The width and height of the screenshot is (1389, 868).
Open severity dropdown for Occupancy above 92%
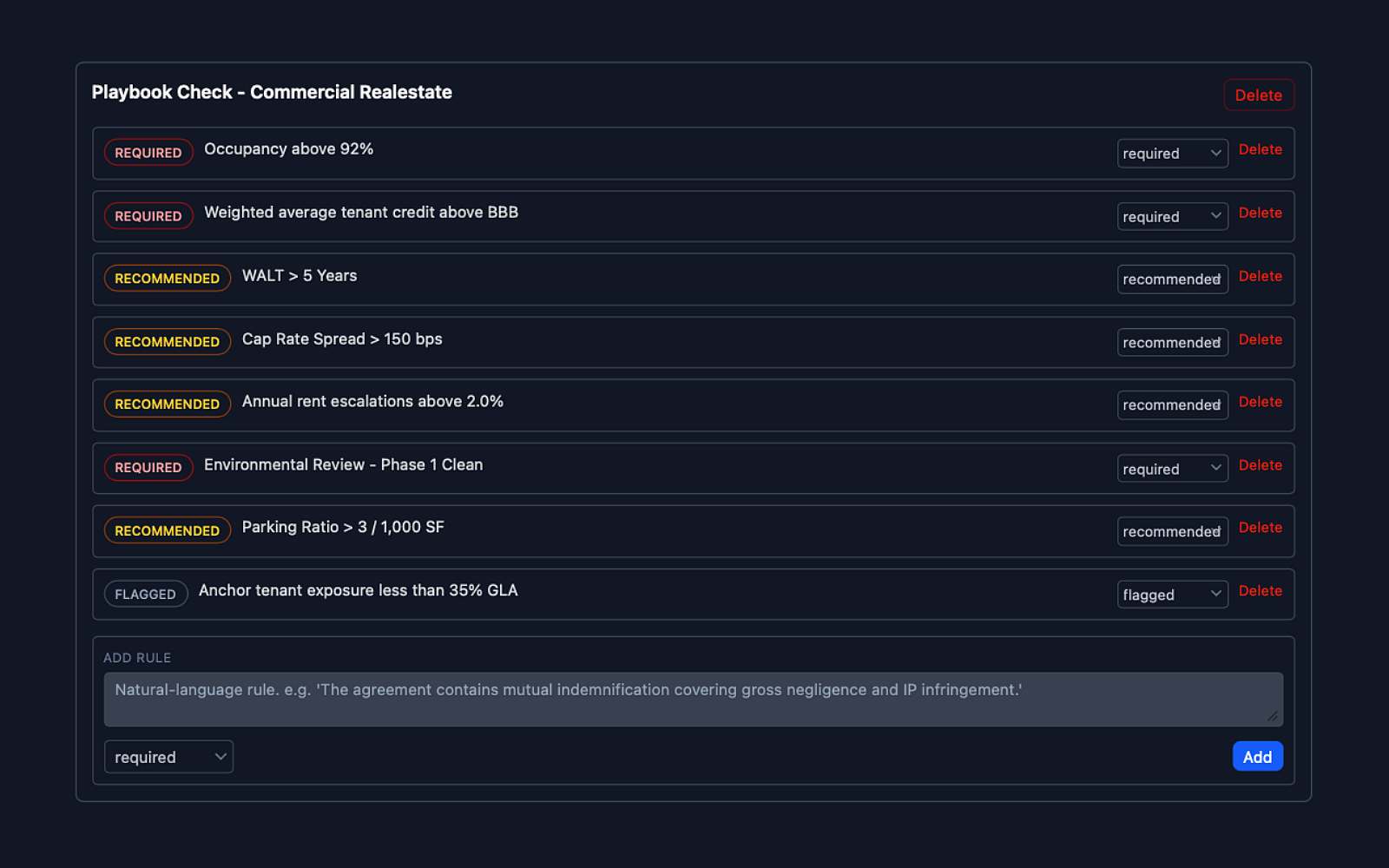pyautogui.click(x=1172, y=154)
